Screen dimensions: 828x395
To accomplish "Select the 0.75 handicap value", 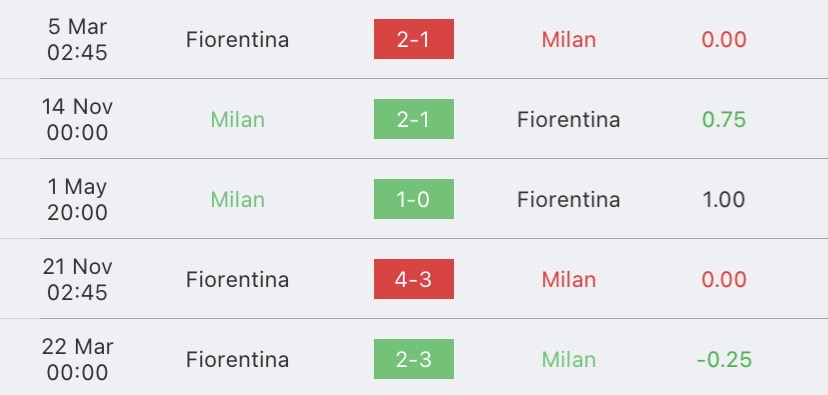I will (724, 119).
